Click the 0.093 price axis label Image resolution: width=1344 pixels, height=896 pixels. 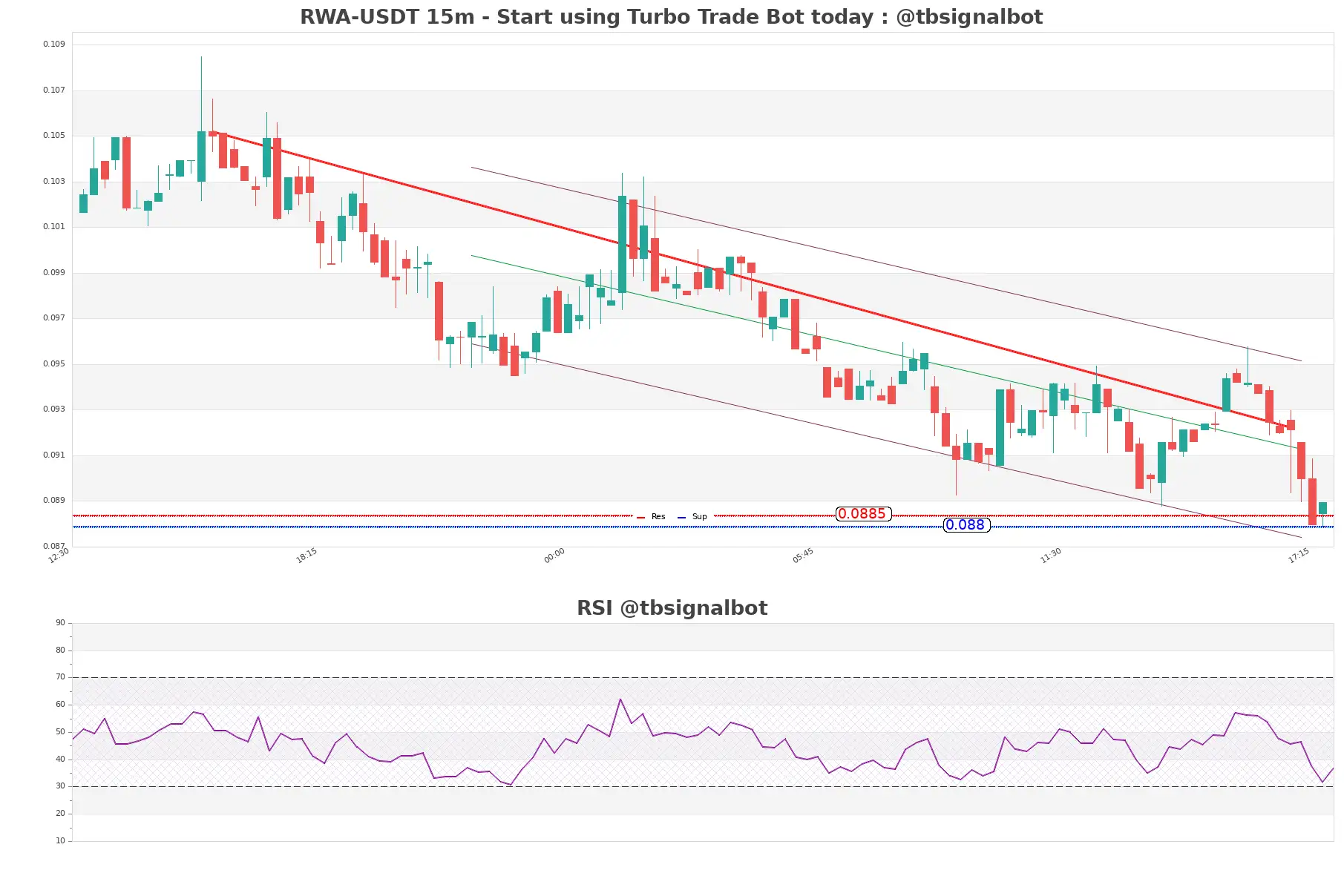point(54,409)
